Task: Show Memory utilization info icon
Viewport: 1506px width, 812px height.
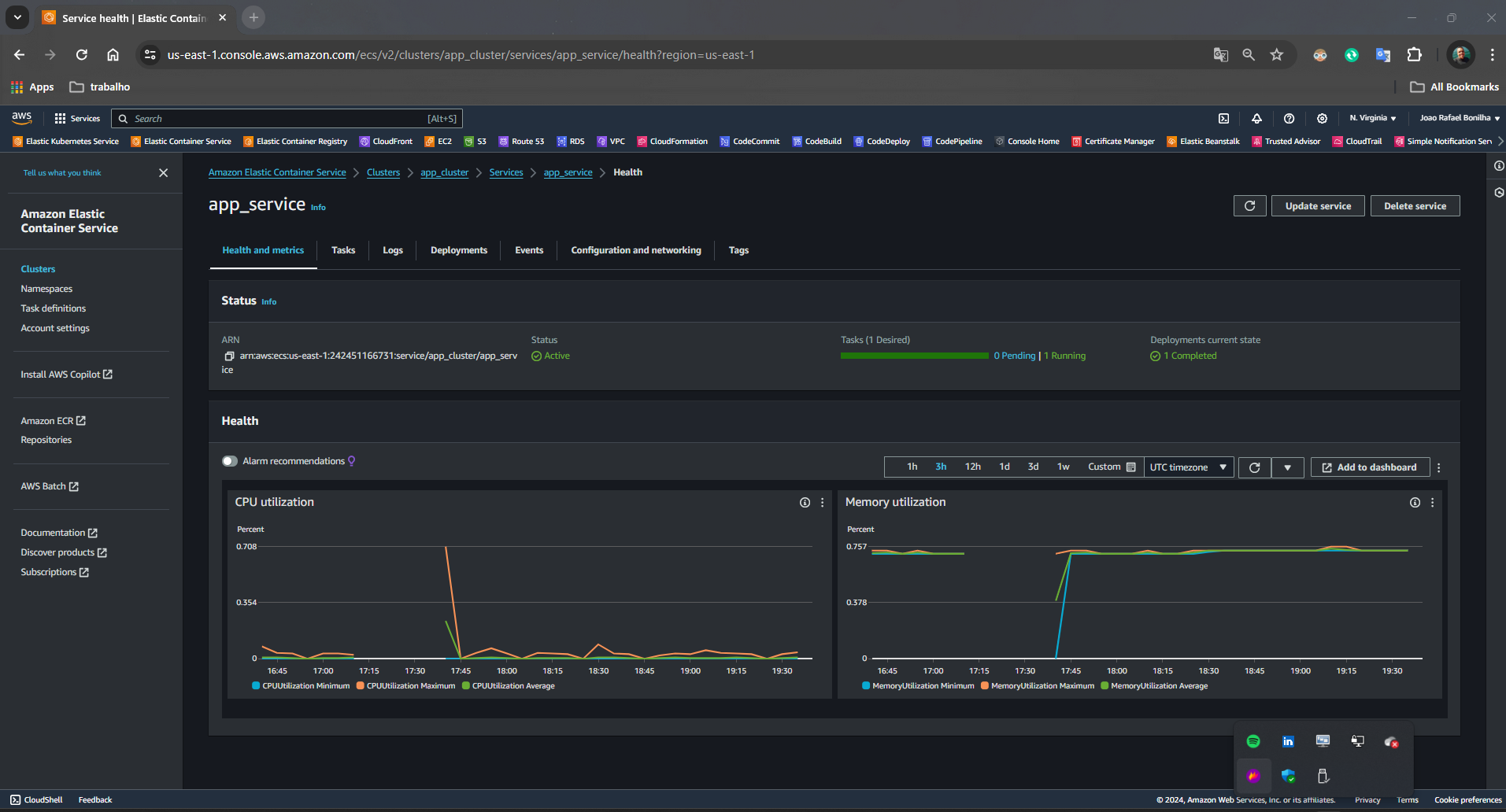Action: (x=1415, y=502)
